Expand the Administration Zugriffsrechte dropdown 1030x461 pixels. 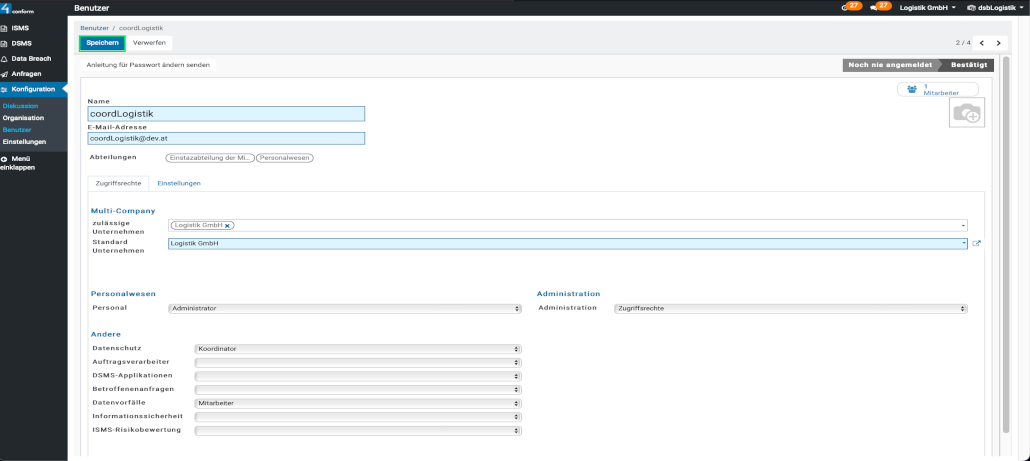click(x=790, y=308)
